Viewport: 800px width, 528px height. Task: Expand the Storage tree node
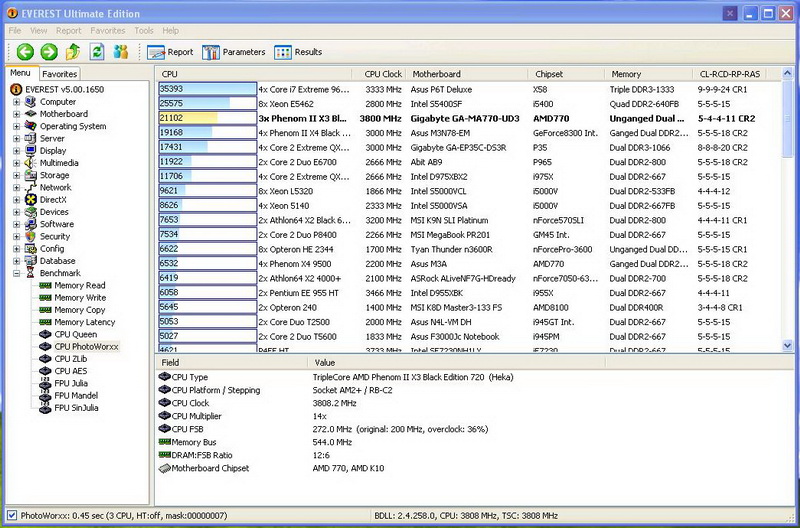coord(16,175)
